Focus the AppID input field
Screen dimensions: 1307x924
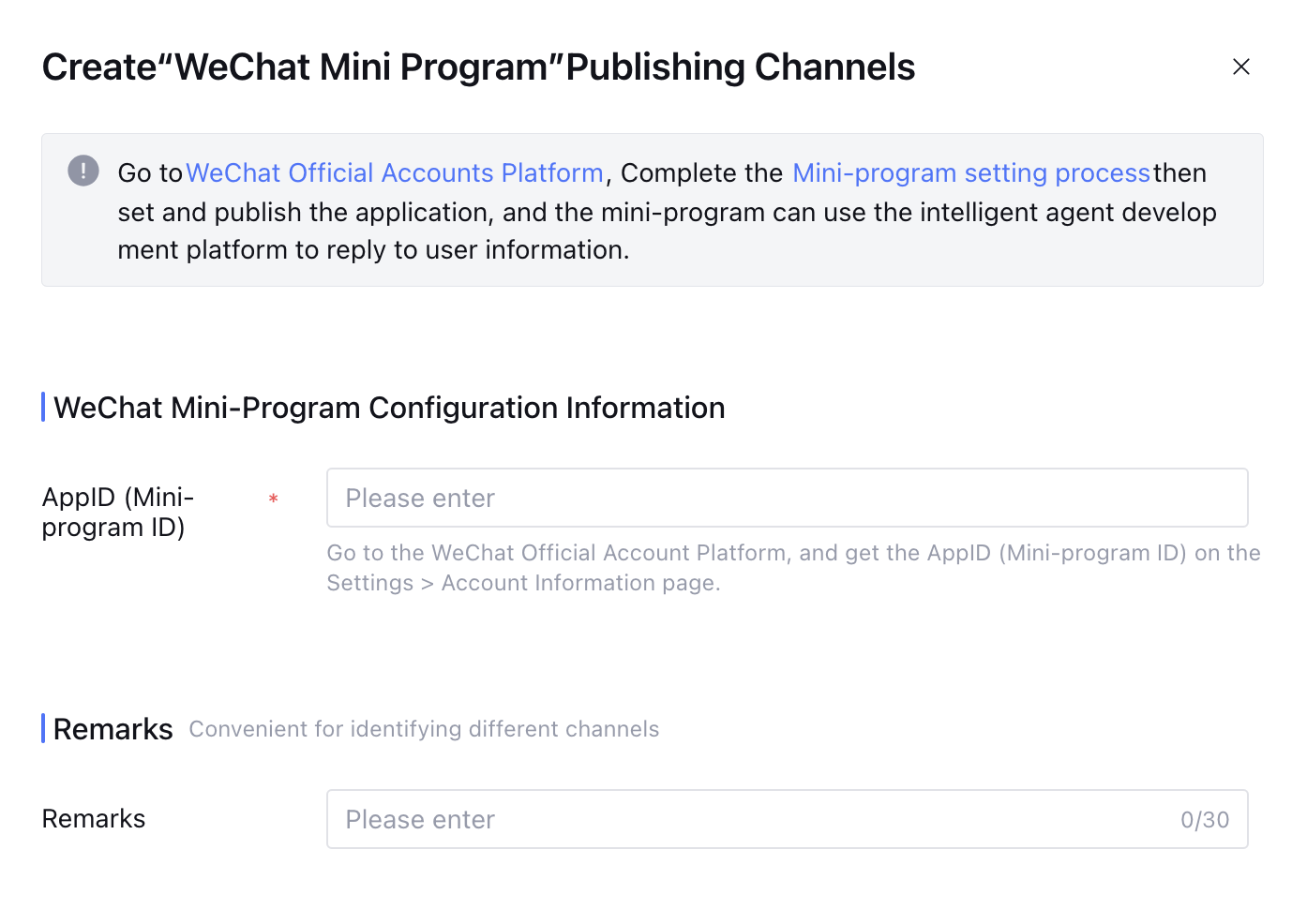tap(786, 498)
